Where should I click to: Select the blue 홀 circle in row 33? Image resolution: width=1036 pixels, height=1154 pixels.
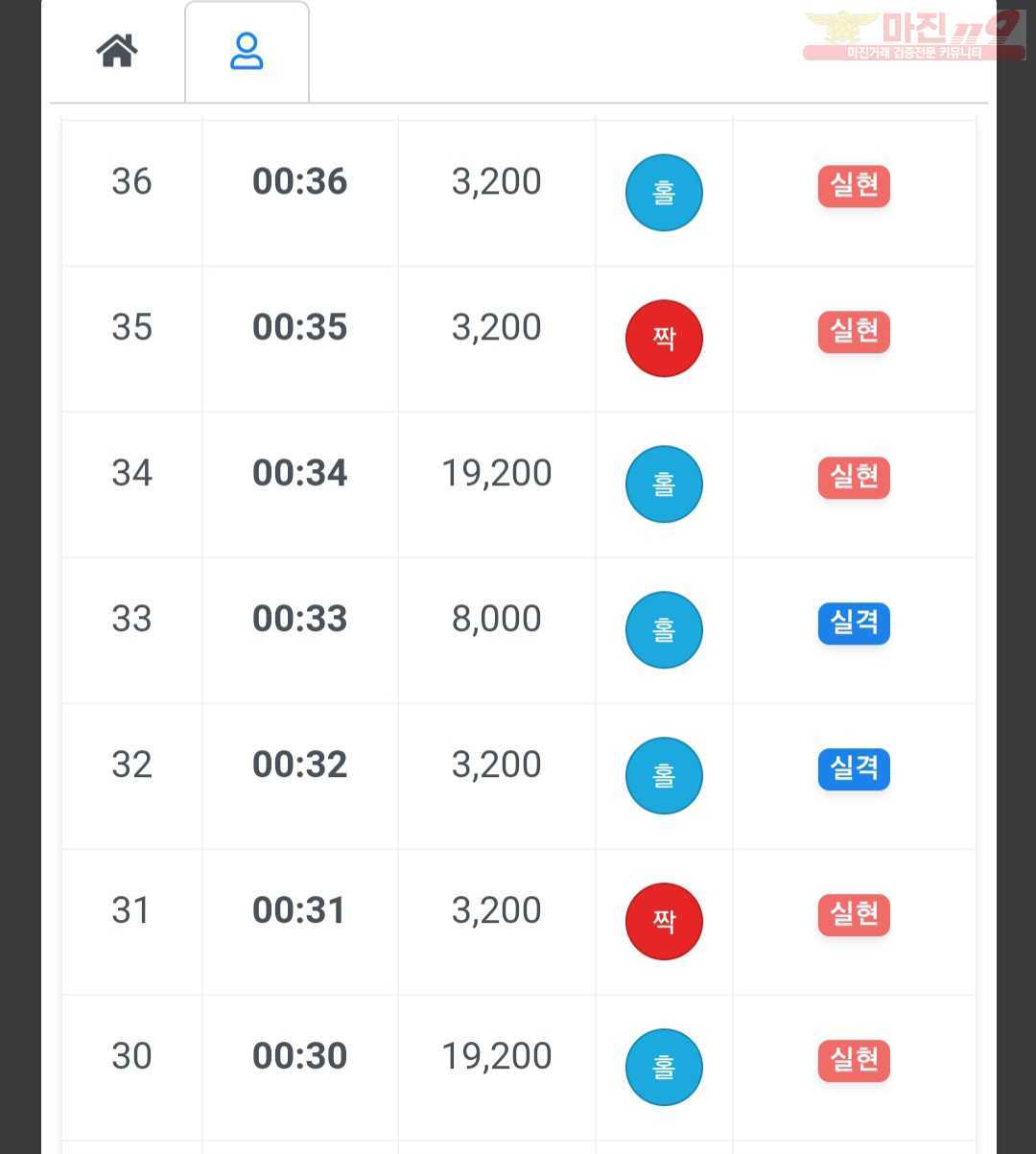pyautogui.click(x=664, y=630)
